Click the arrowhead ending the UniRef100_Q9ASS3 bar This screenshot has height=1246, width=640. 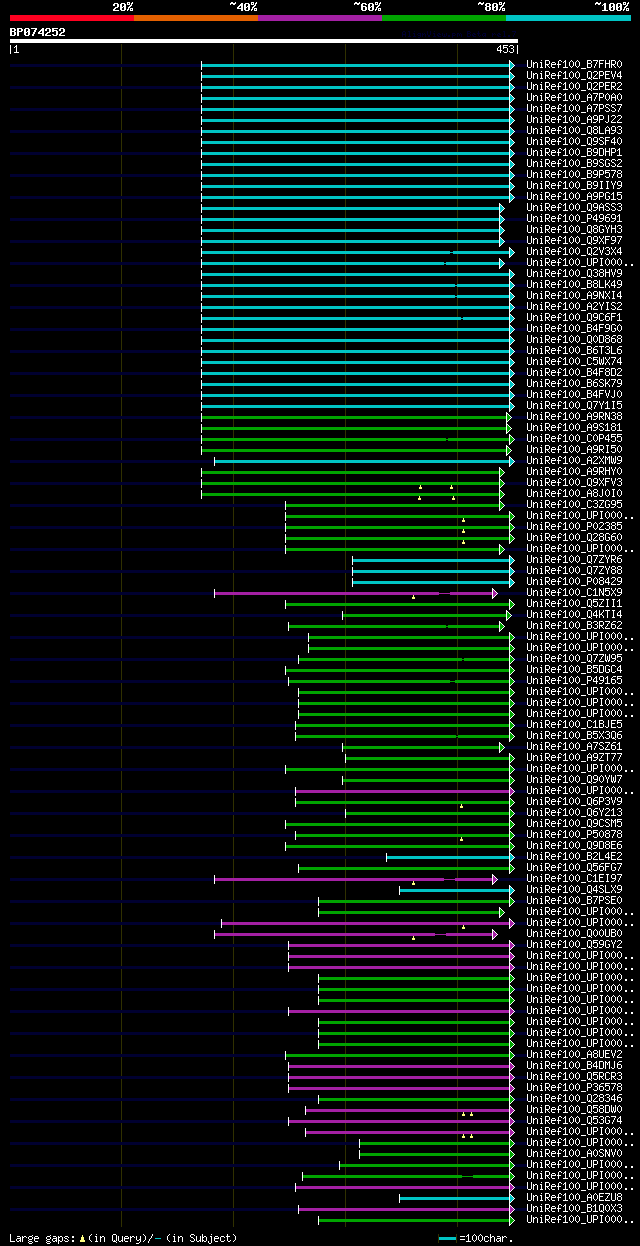502,207
